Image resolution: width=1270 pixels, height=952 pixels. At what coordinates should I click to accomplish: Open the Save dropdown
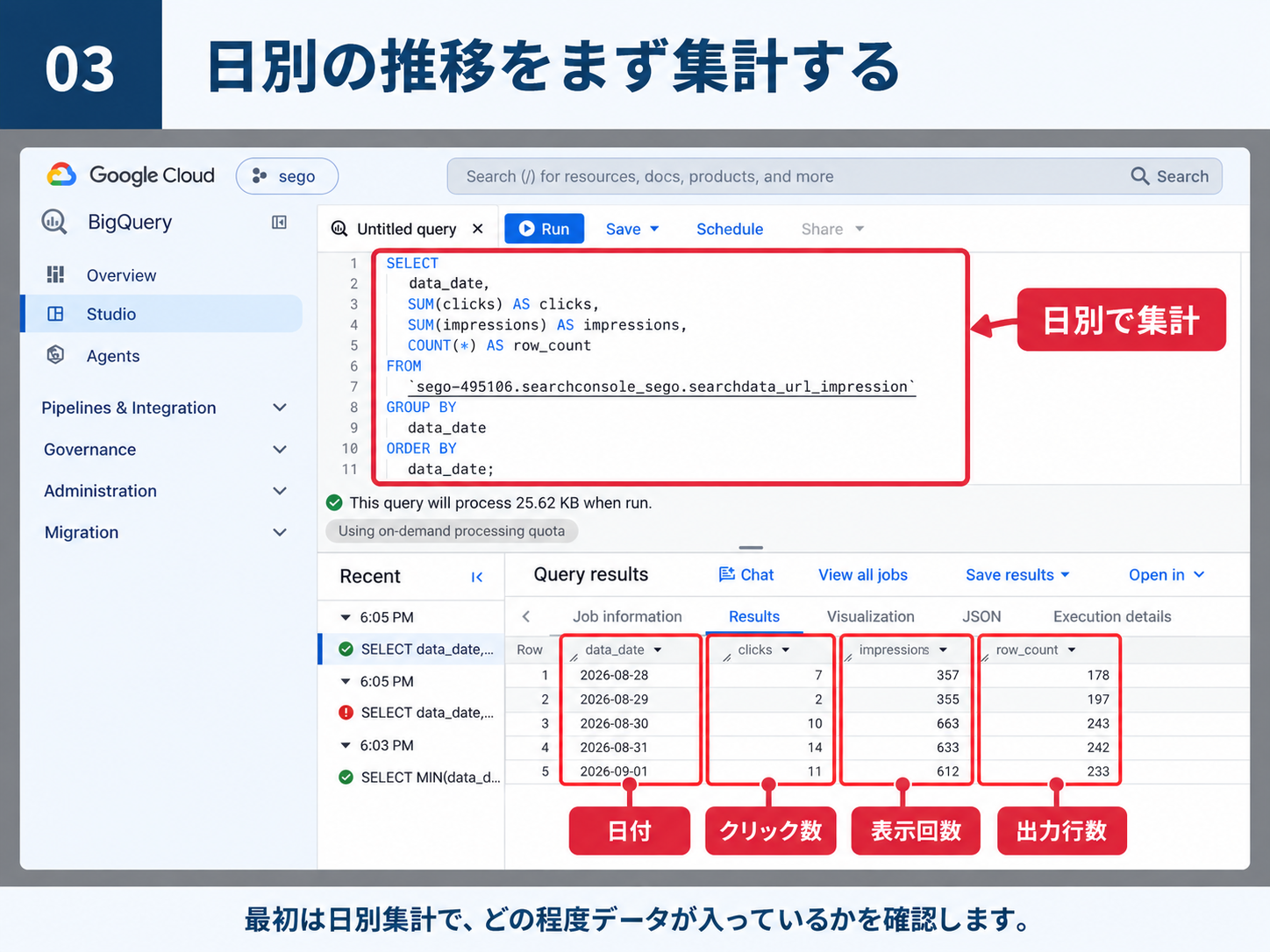(632, 229)
